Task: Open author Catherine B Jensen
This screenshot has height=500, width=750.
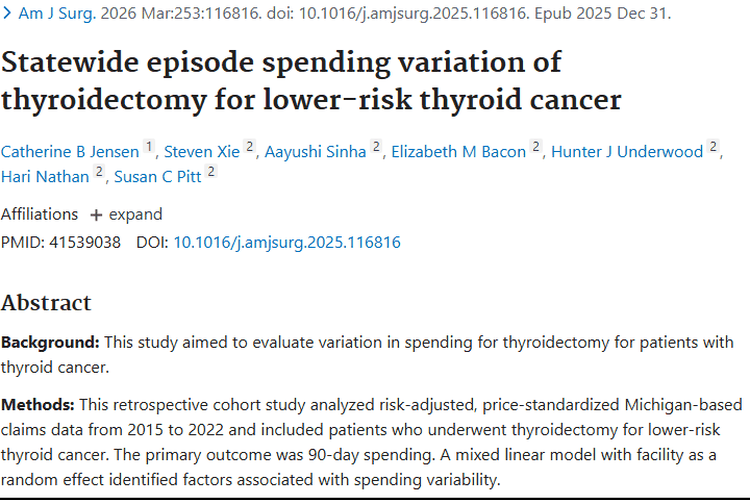Action: coord(70,151)
